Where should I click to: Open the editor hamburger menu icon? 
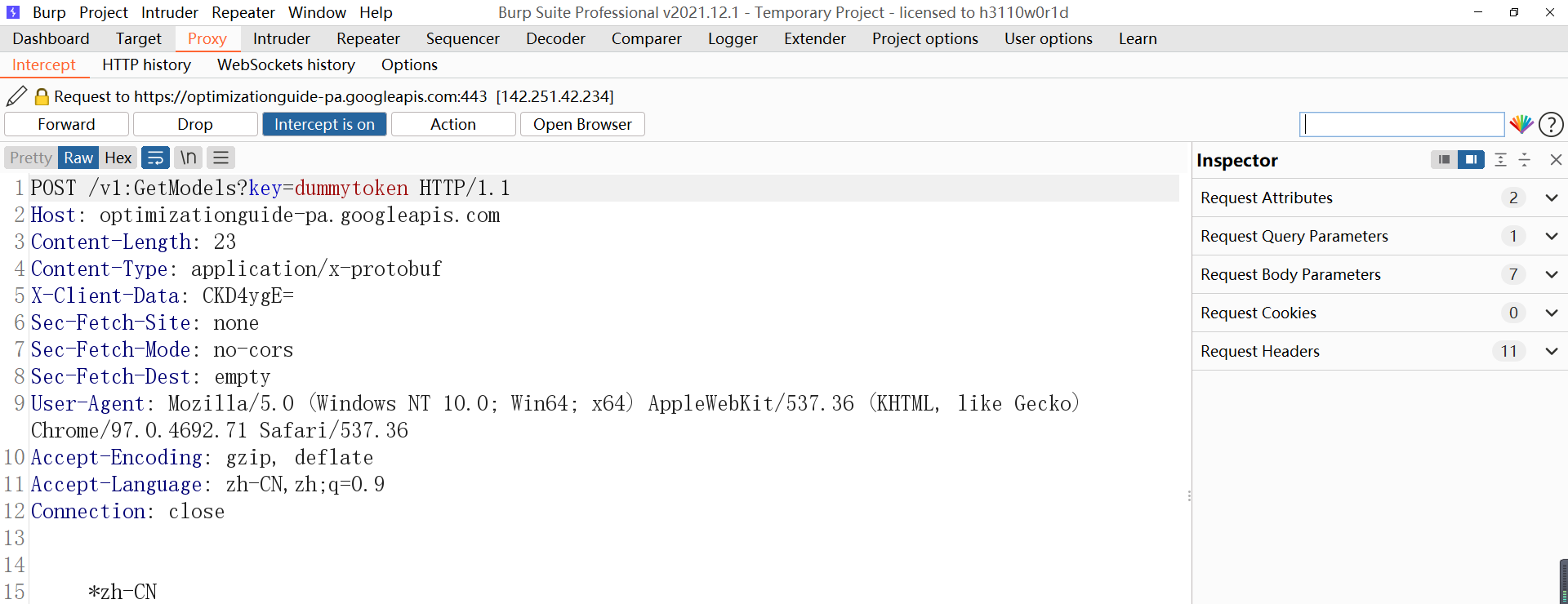click(220, 158)
